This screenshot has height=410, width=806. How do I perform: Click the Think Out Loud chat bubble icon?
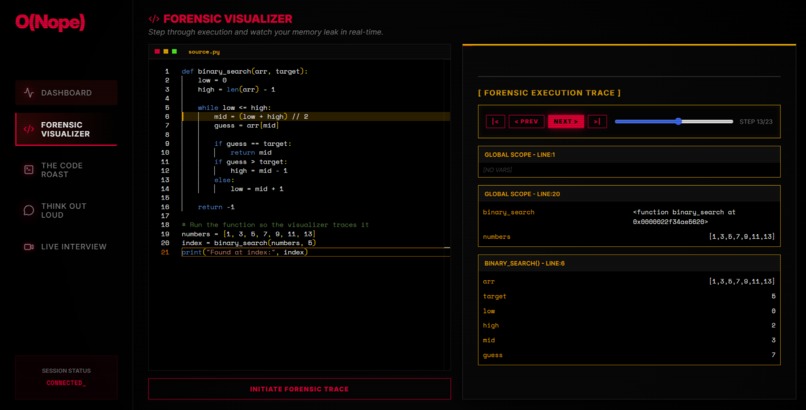click(x=29, y=211)
